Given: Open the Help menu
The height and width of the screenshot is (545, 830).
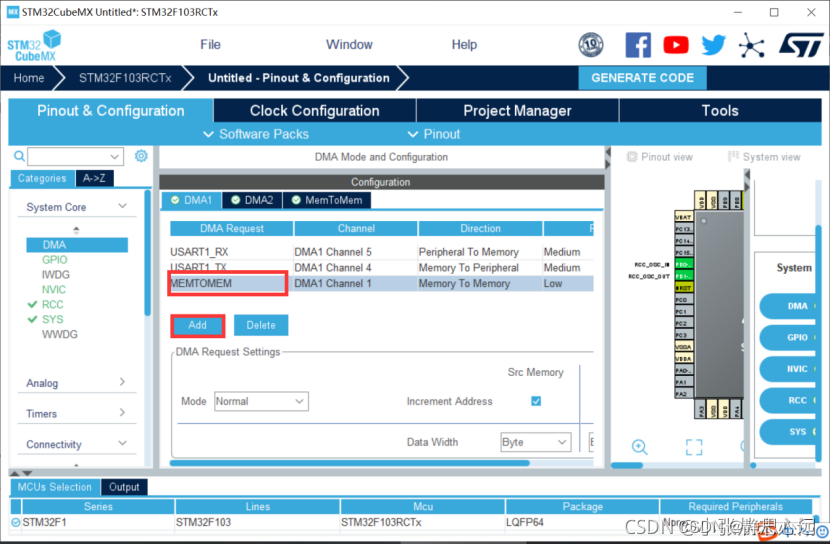Looking at the screenshot, I should pos(464,45).
